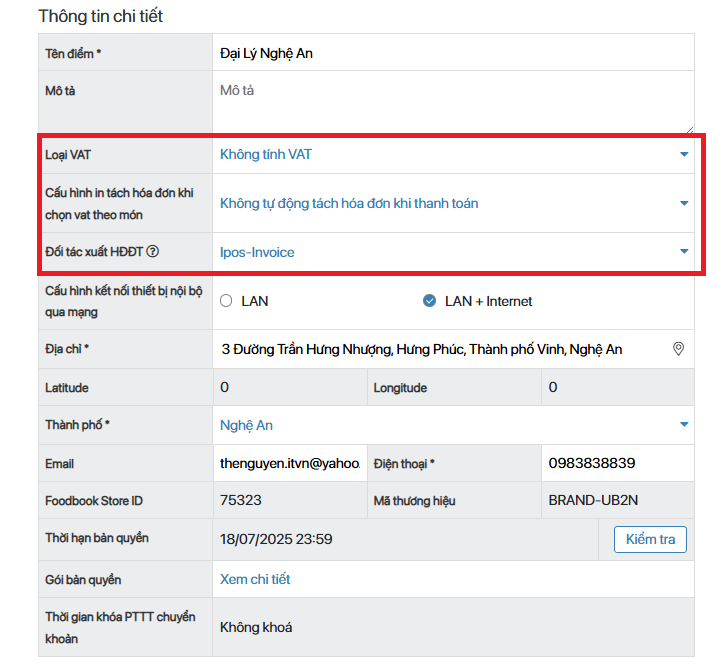Click the Kiểm tra button

(650, 540)
